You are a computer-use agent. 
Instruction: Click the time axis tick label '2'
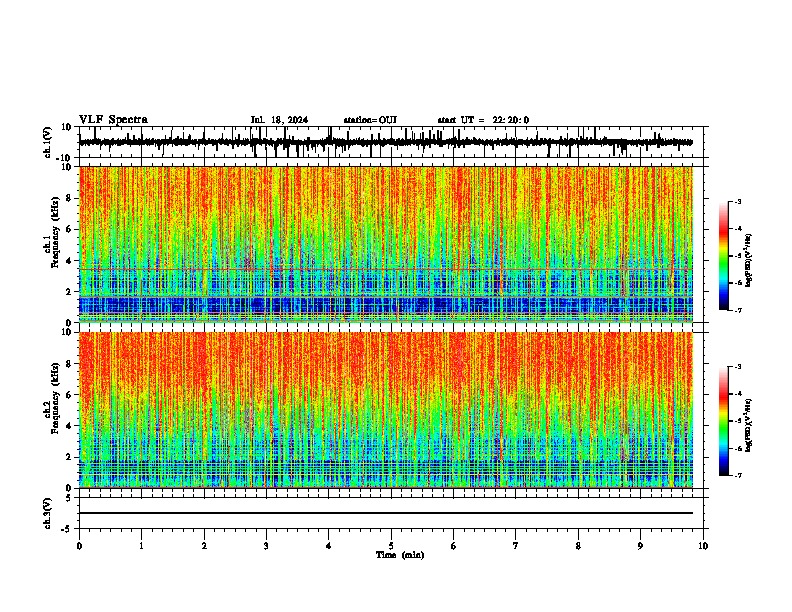coord(204,546)
